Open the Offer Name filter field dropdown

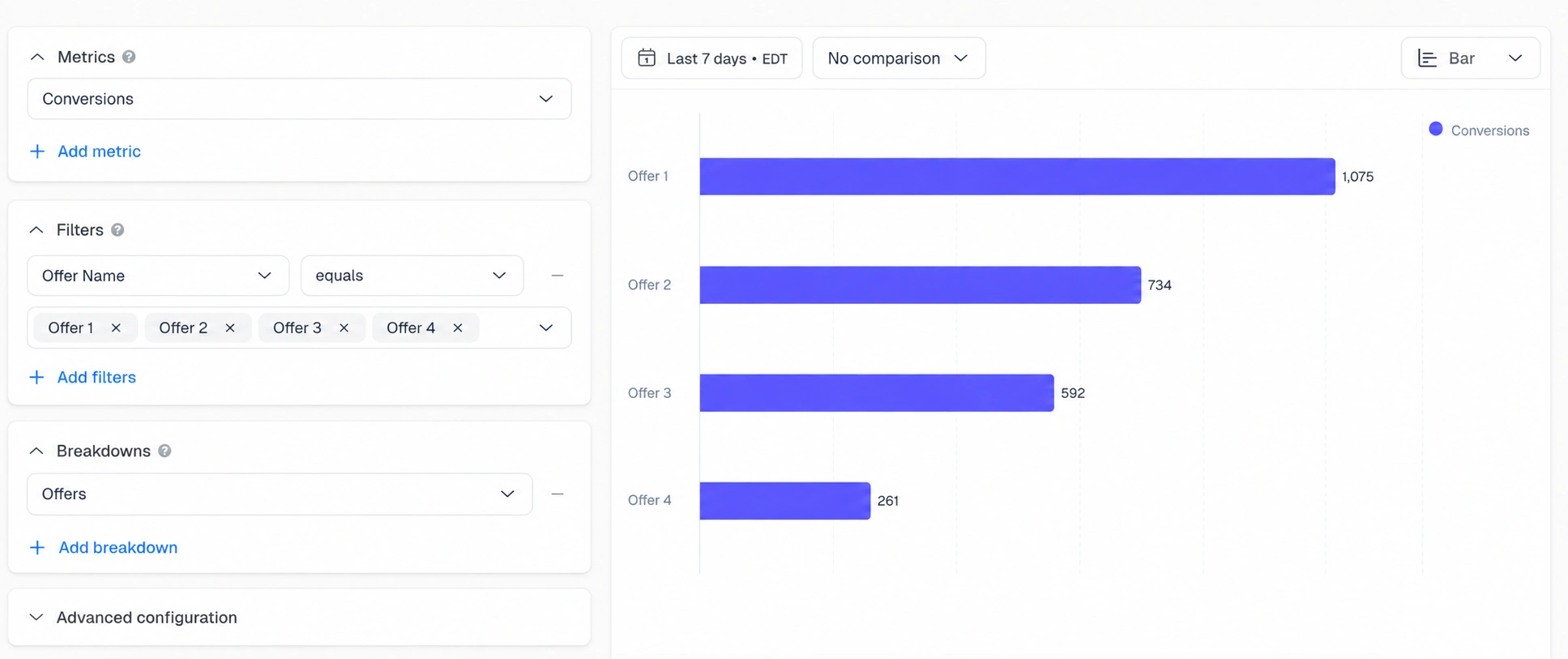click(x=158, y=276)
